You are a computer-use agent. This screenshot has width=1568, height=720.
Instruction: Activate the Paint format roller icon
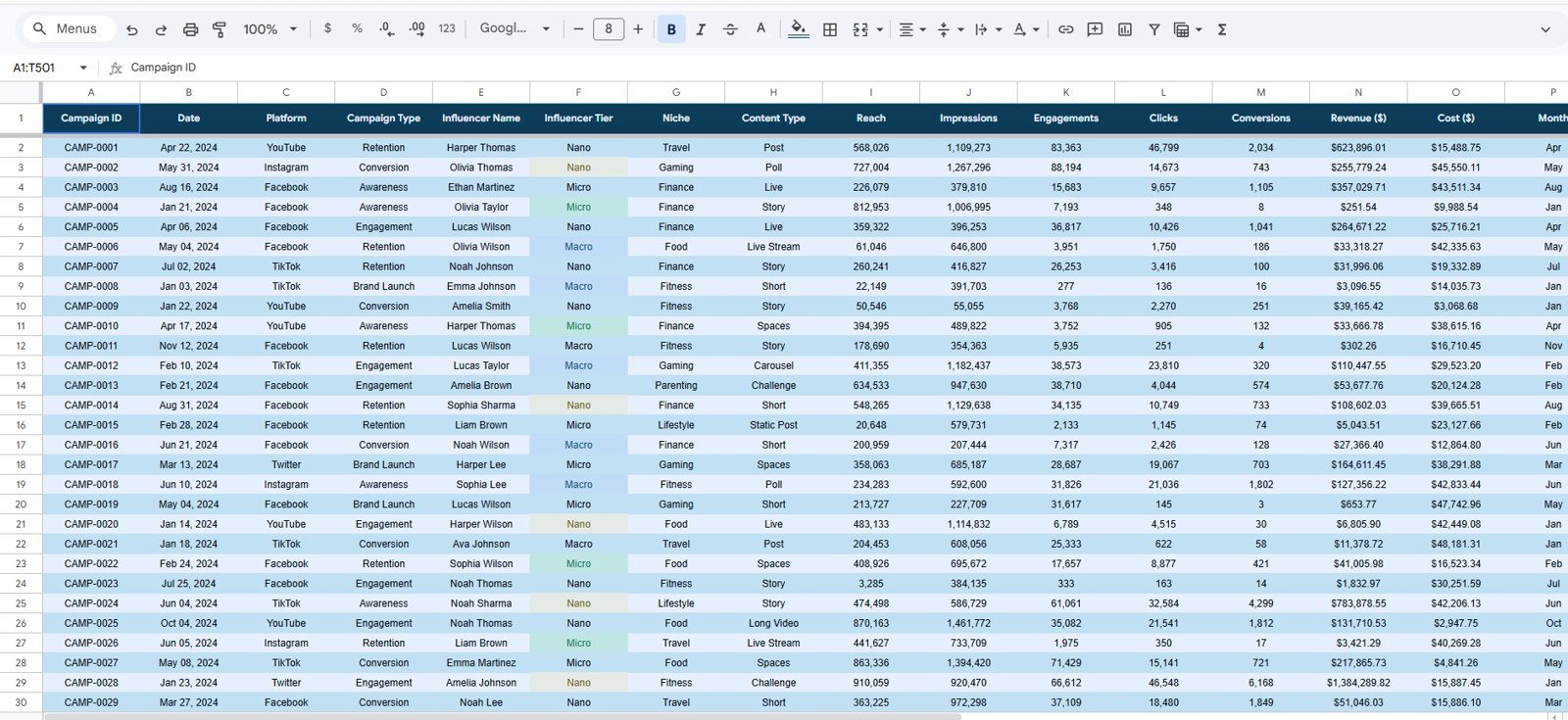coord(220,29)
